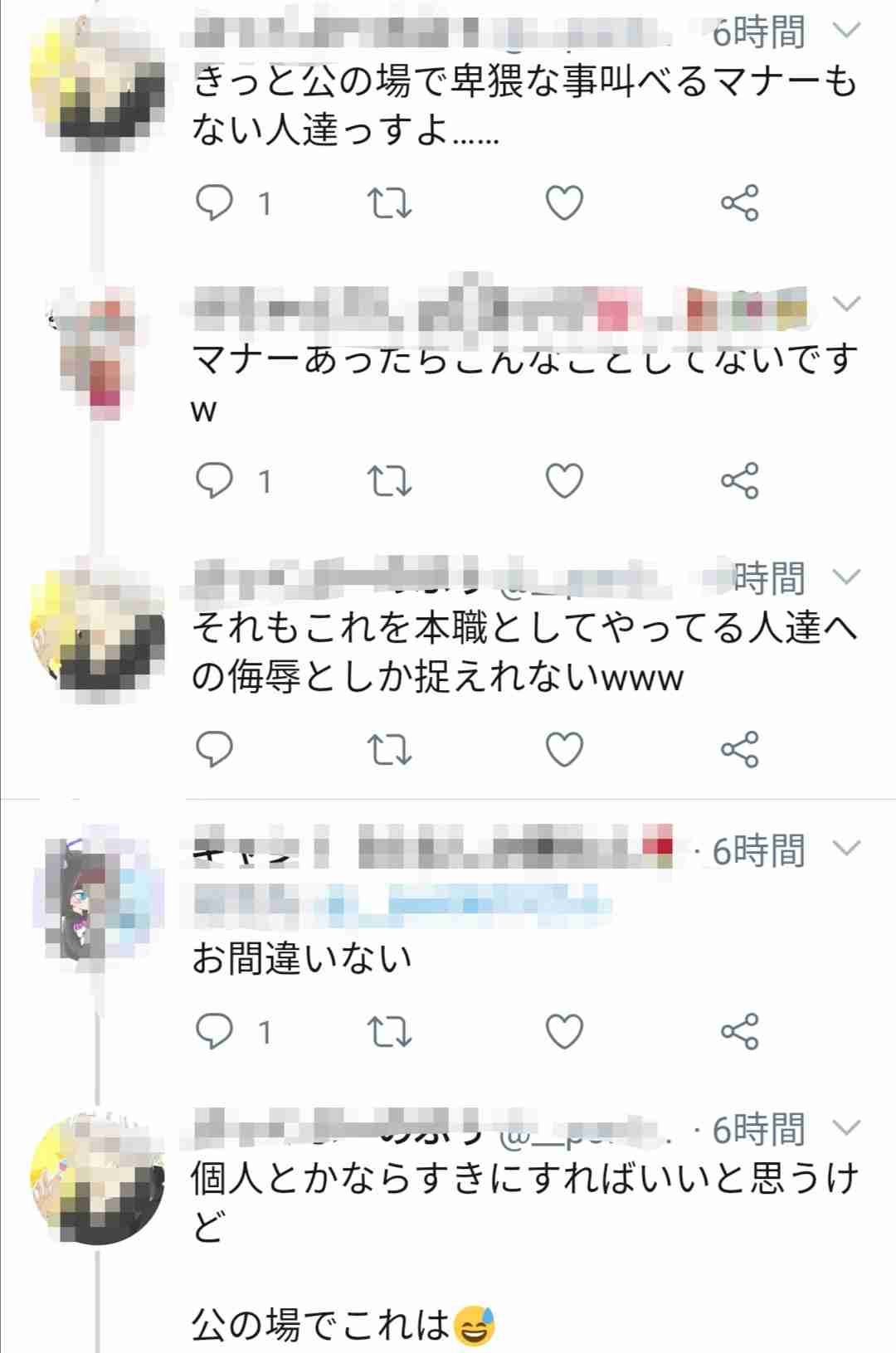This screenshot has width=896, height=1353.
Task: Reply to the 侮辱としか捉えれないwww tweet
Action: click(x=214, y=750)
